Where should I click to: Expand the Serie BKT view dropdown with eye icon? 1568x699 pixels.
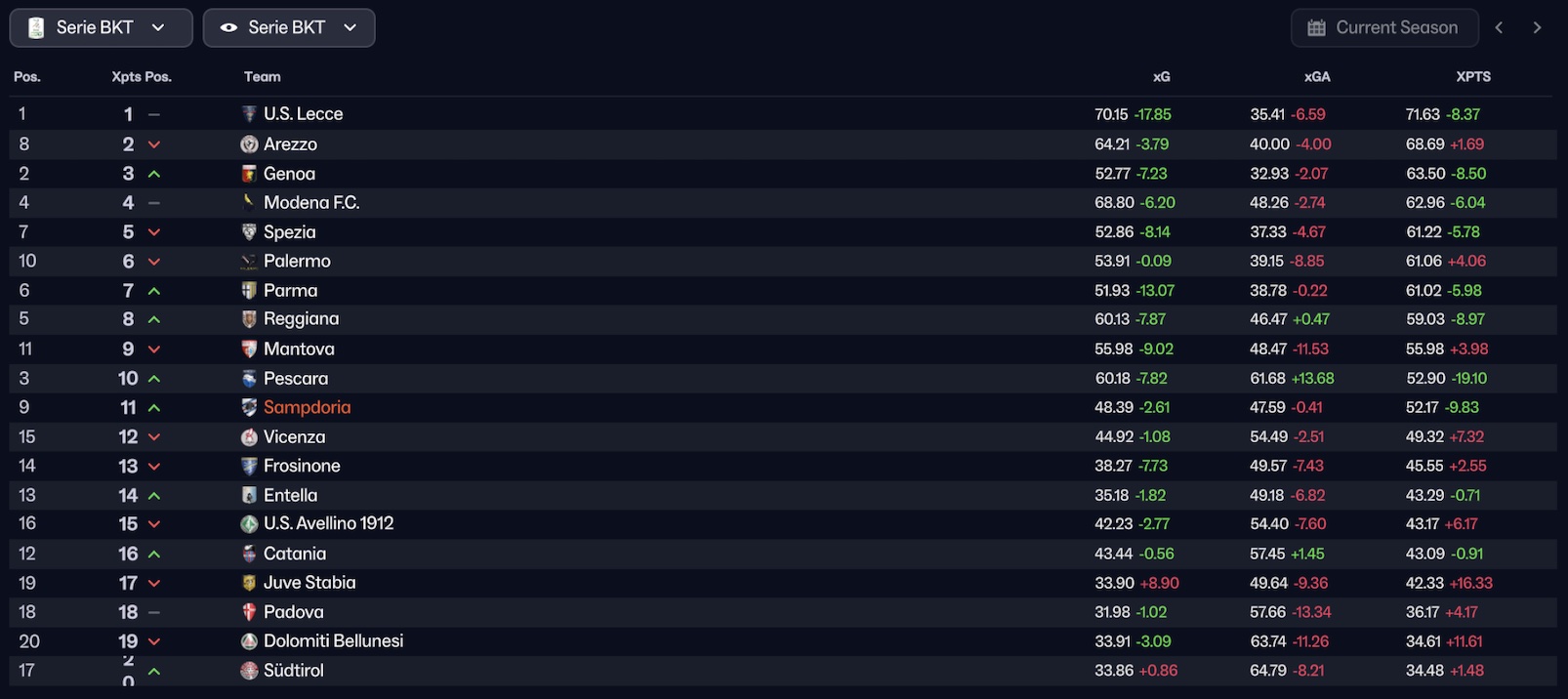[288, 28]
